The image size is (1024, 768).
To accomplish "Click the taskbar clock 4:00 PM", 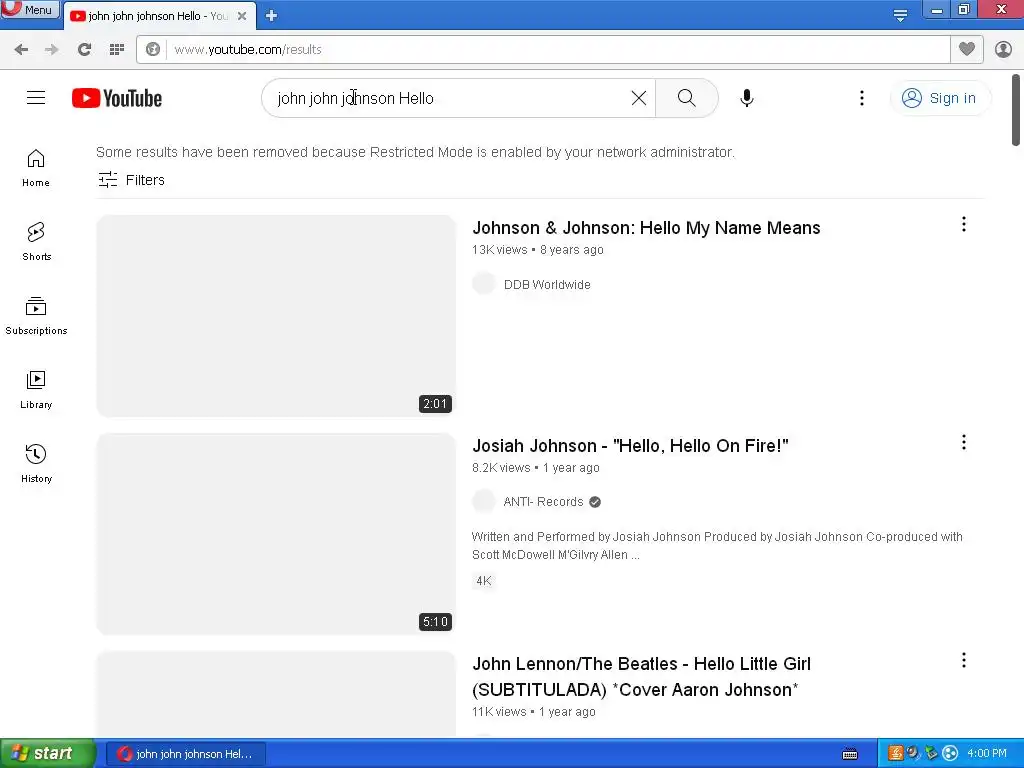I will tap(987, 754).
